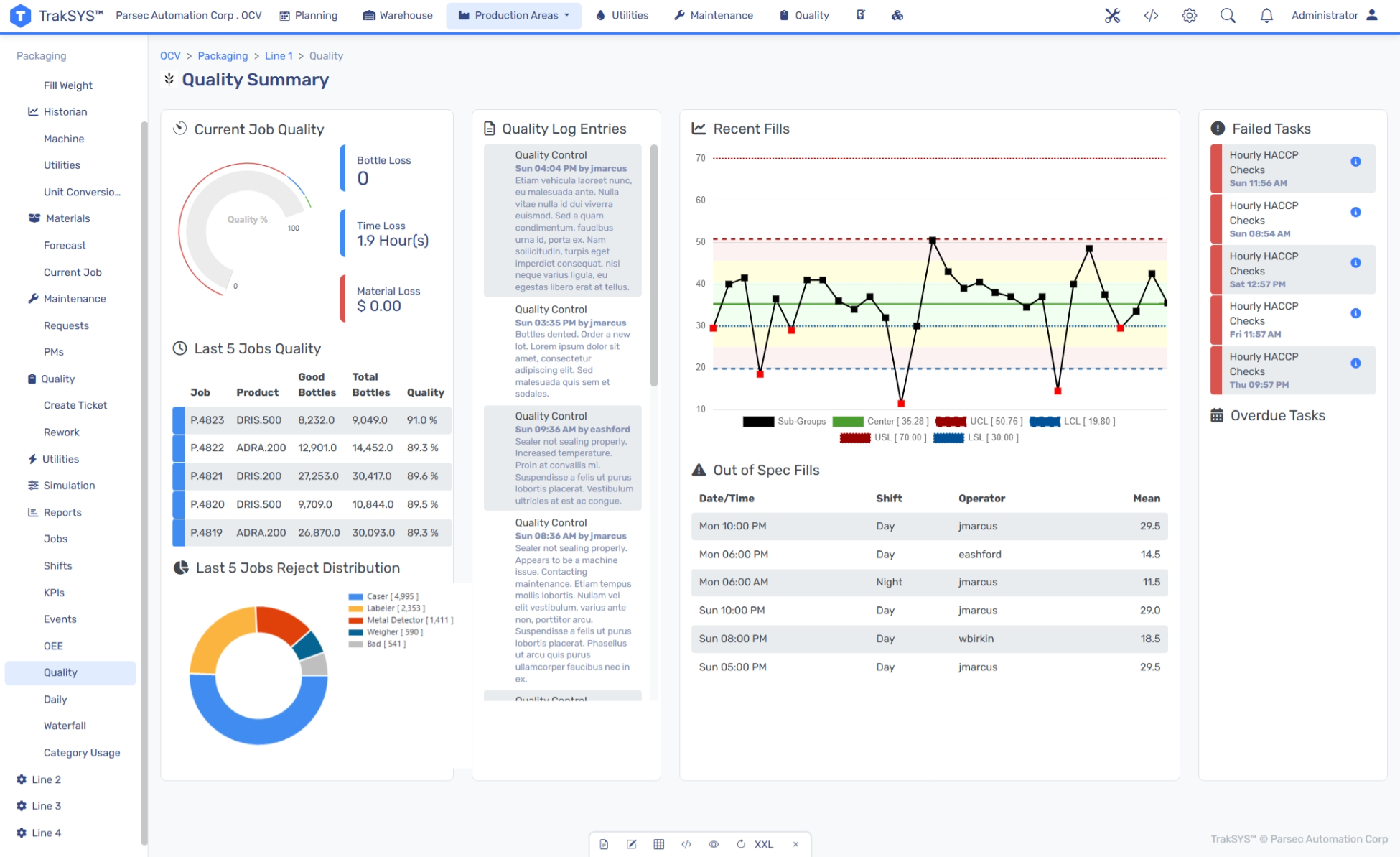Click the Caser blue legend swatch
Viewport: 1400px width, 857px height.
point(355,596)
